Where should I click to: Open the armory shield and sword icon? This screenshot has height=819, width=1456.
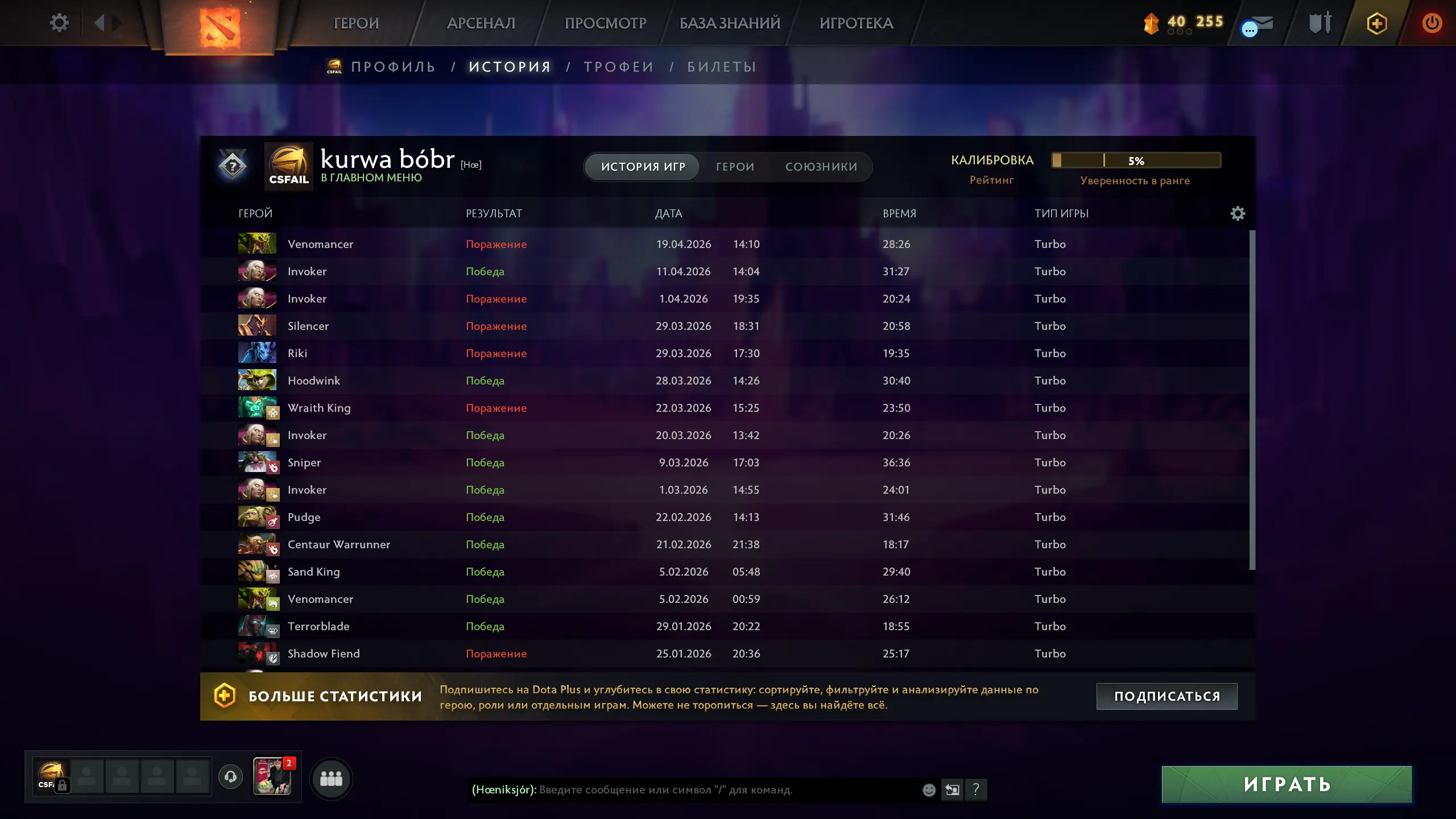[1320, 23]
